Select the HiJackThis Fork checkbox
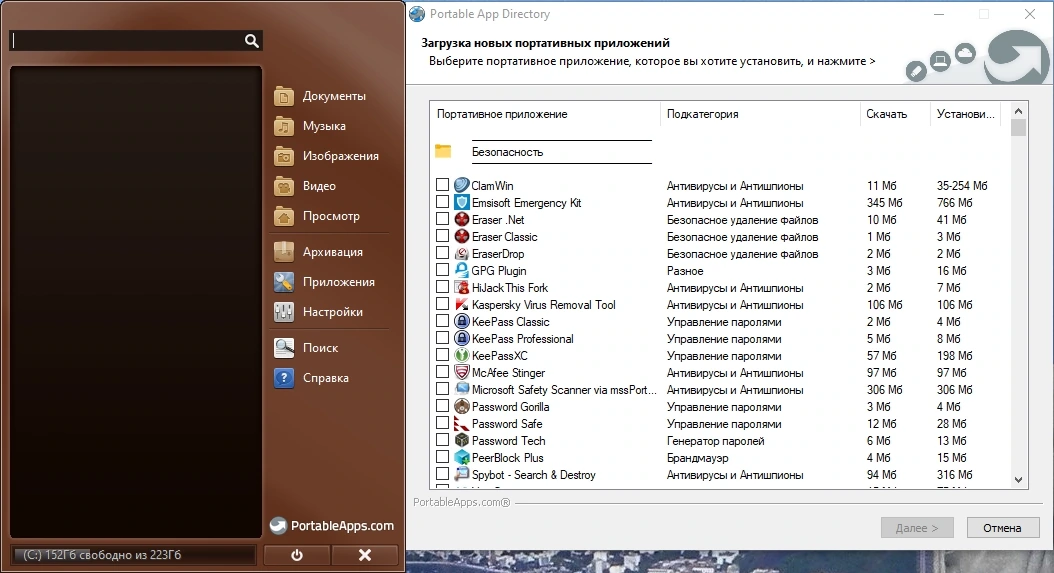This screenshot has width=1054, height=573. coord(442,287)
